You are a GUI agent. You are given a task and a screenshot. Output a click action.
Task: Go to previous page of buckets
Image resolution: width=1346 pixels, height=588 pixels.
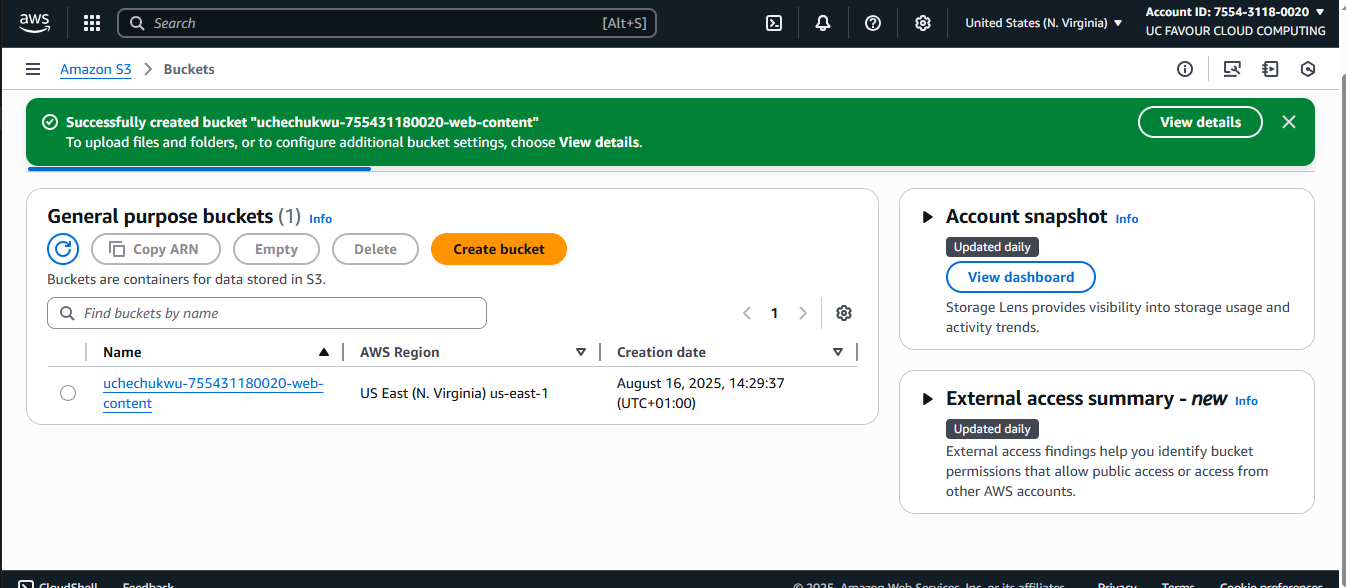point(747,313)
